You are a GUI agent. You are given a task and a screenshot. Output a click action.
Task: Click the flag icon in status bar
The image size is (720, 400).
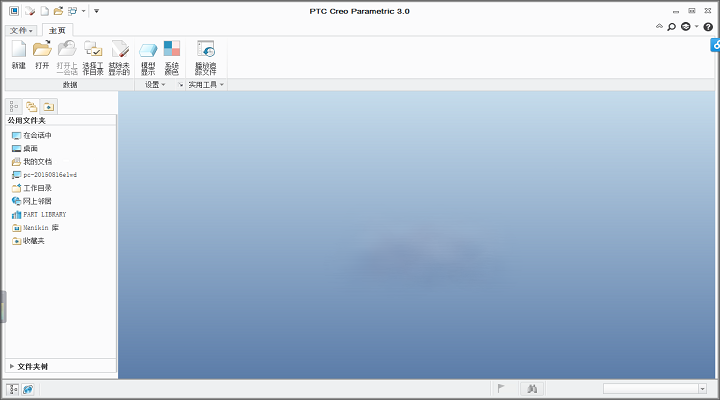coord(501,389)
